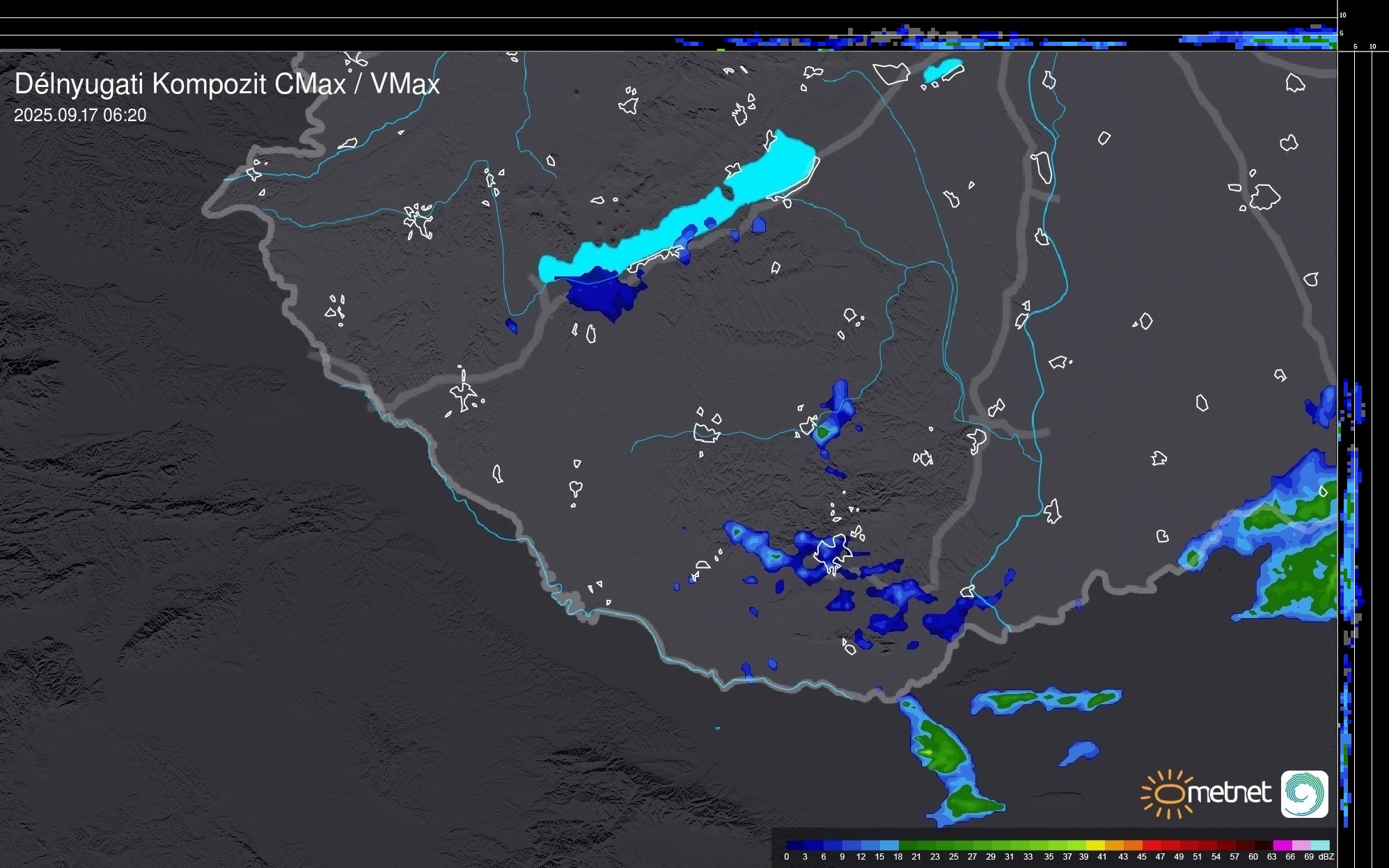Click the white swirl logo icon
This screenshot has height=868, width=1389.
(x=1304, y=794)
